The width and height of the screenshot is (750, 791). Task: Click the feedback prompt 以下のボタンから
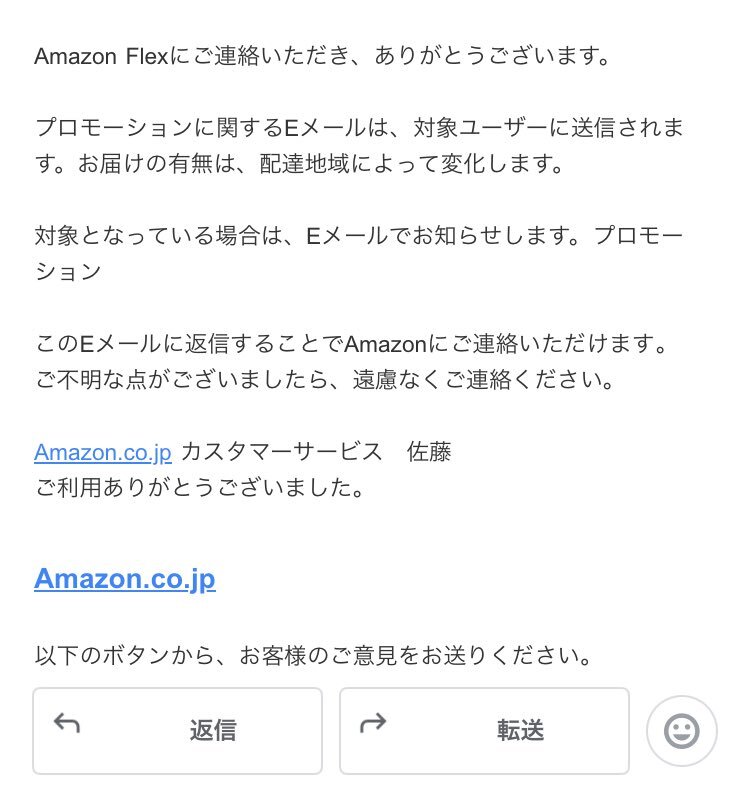click(313, 656)
